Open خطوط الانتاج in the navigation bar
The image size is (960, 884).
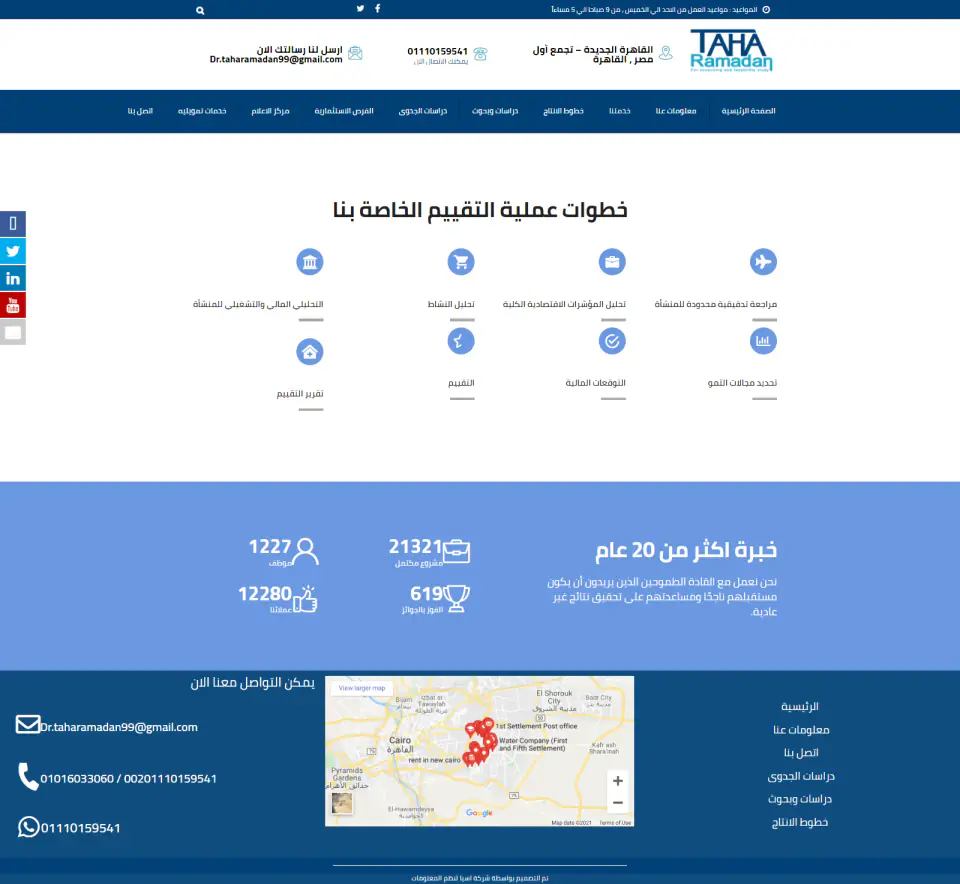[x=563, y=111]
